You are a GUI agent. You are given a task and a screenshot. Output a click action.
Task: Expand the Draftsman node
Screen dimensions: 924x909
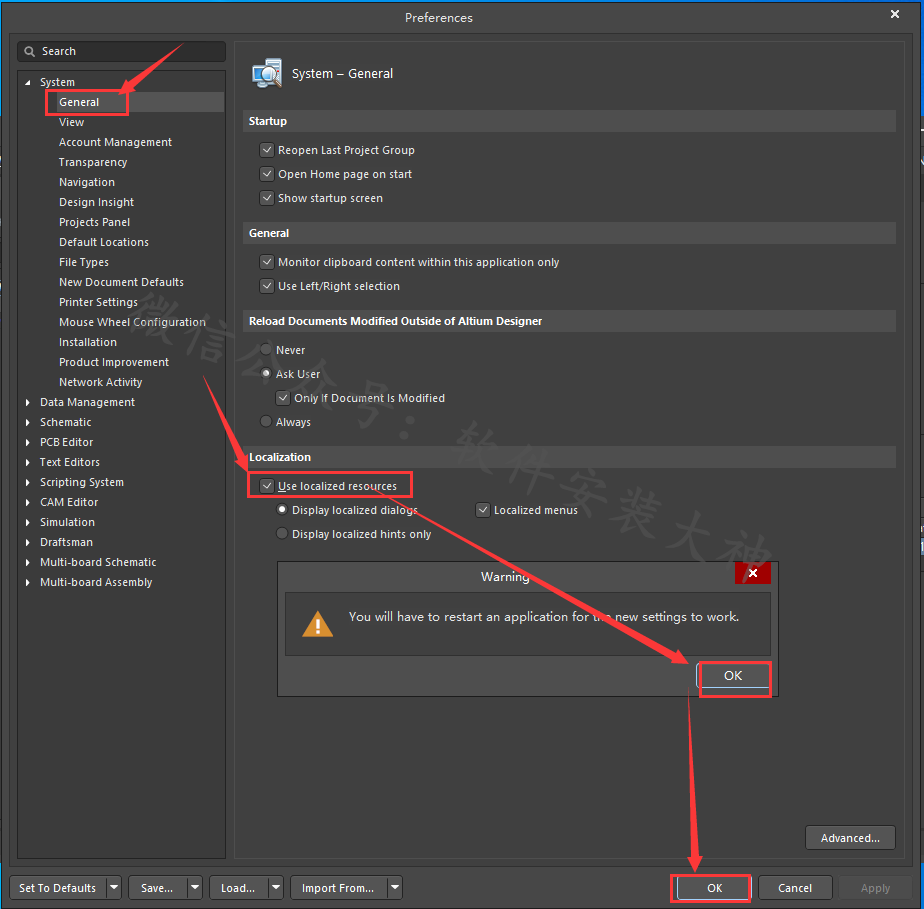[28, 543]
